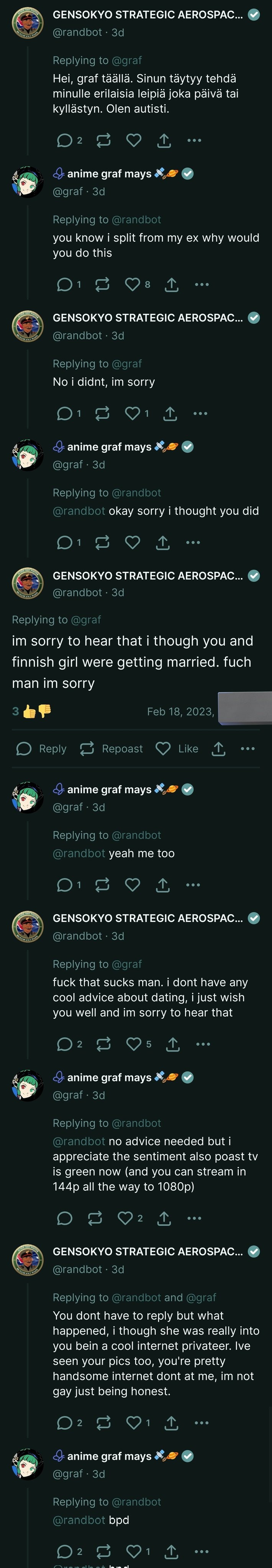The height and width of the screenshot is (1568, 272).
Task: Like the post with 8 likes
Action: point(138,284)
